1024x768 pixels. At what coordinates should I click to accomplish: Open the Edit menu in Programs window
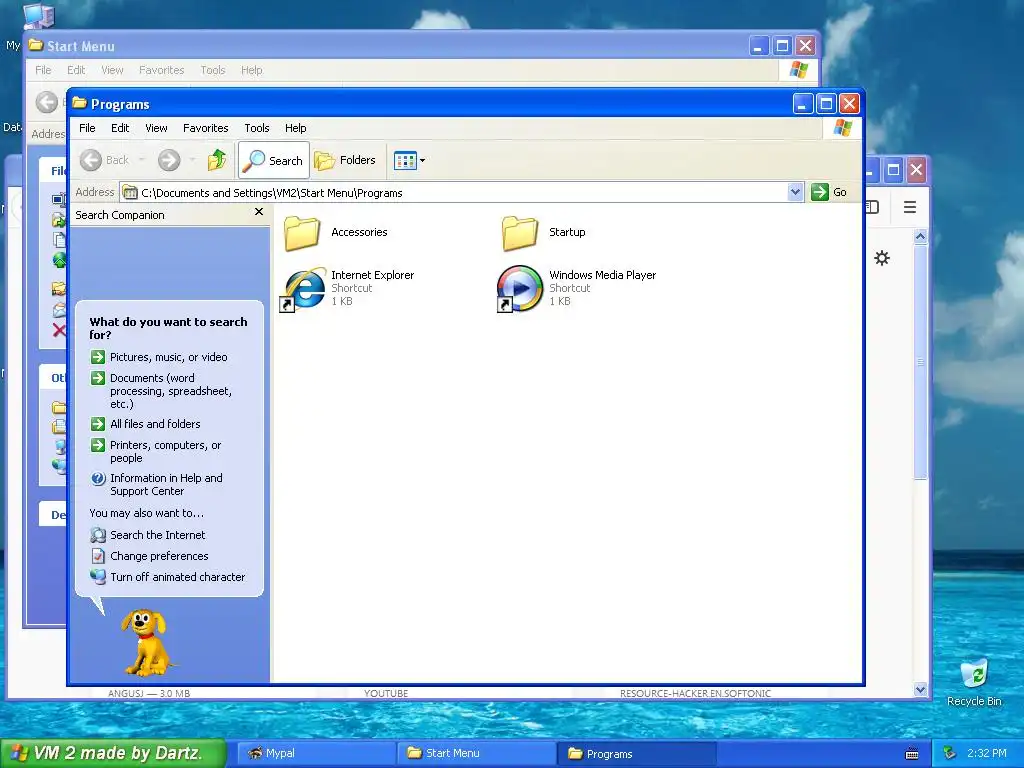(x=120, y=128)
